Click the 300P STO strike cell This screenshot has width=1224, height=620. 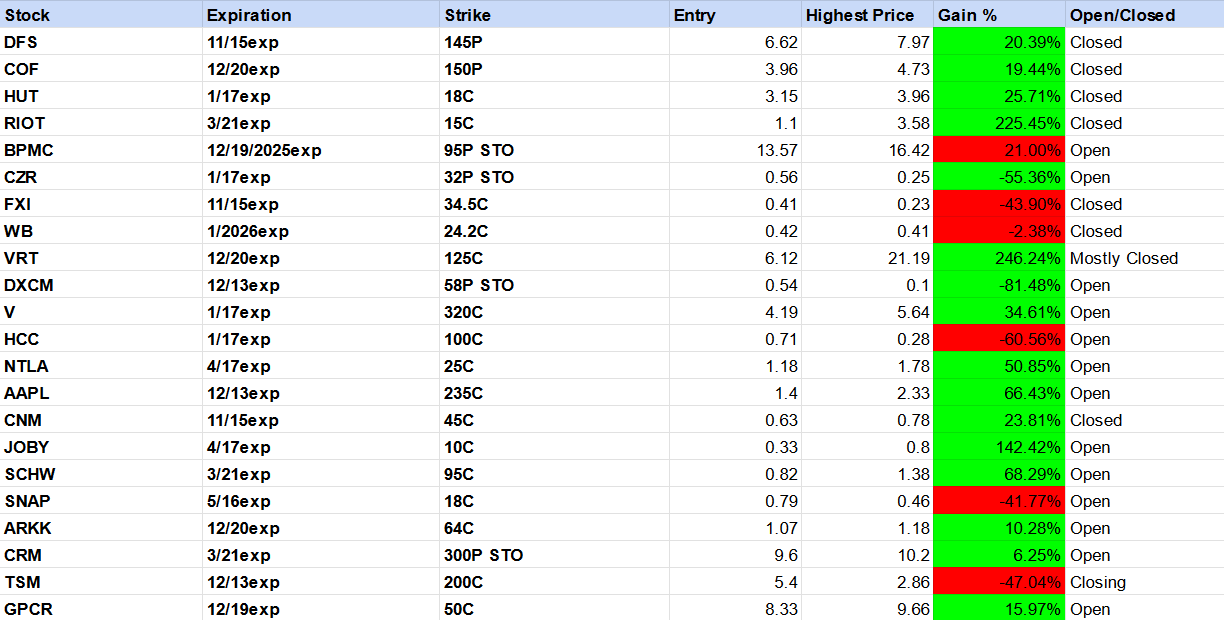coord(555,555)
